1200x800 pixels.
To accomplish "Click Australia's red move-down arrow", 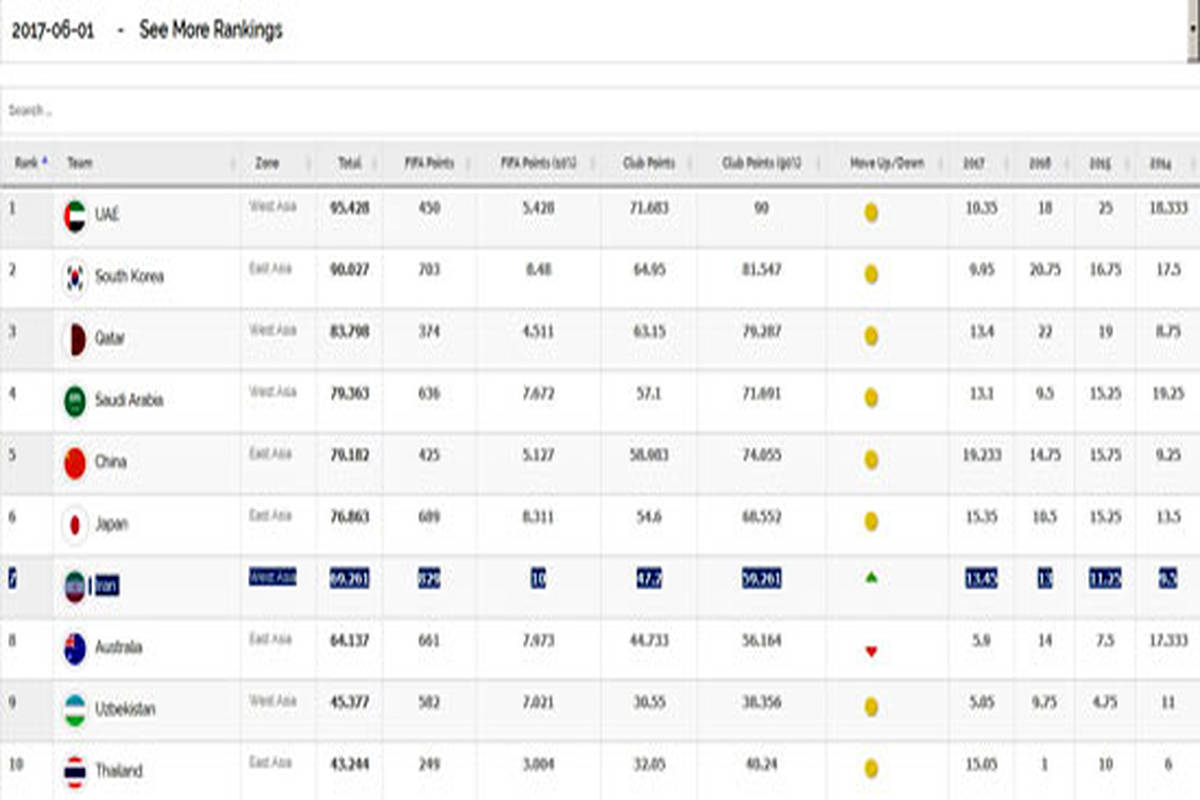I will (x=871, y=652).
